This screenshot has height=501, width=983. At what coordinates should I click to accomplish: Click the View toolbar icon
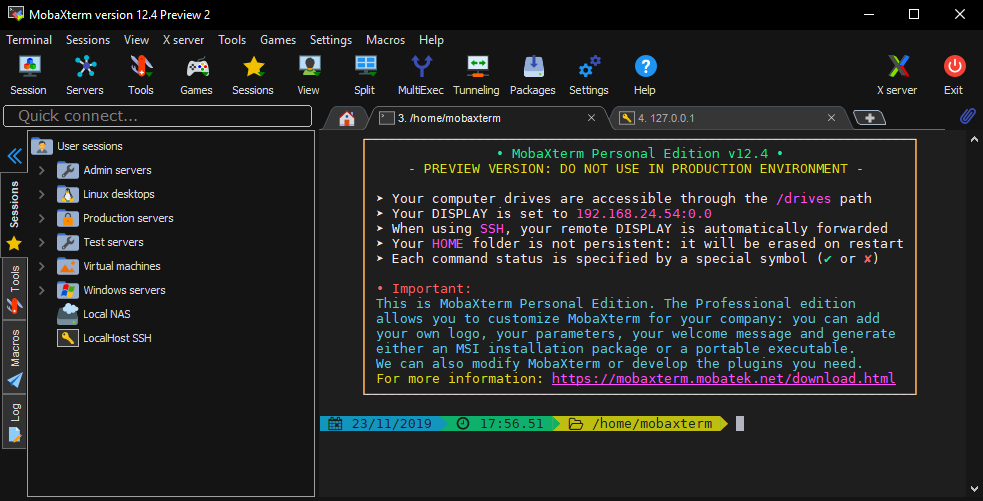coord(308,66)
